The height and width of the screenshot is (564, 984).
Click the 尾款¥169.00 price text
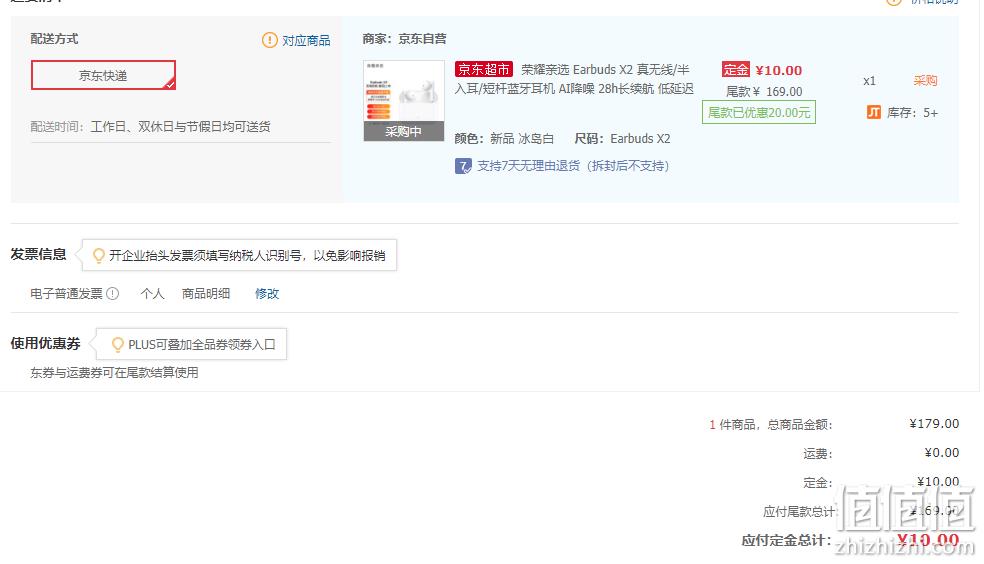764,92
